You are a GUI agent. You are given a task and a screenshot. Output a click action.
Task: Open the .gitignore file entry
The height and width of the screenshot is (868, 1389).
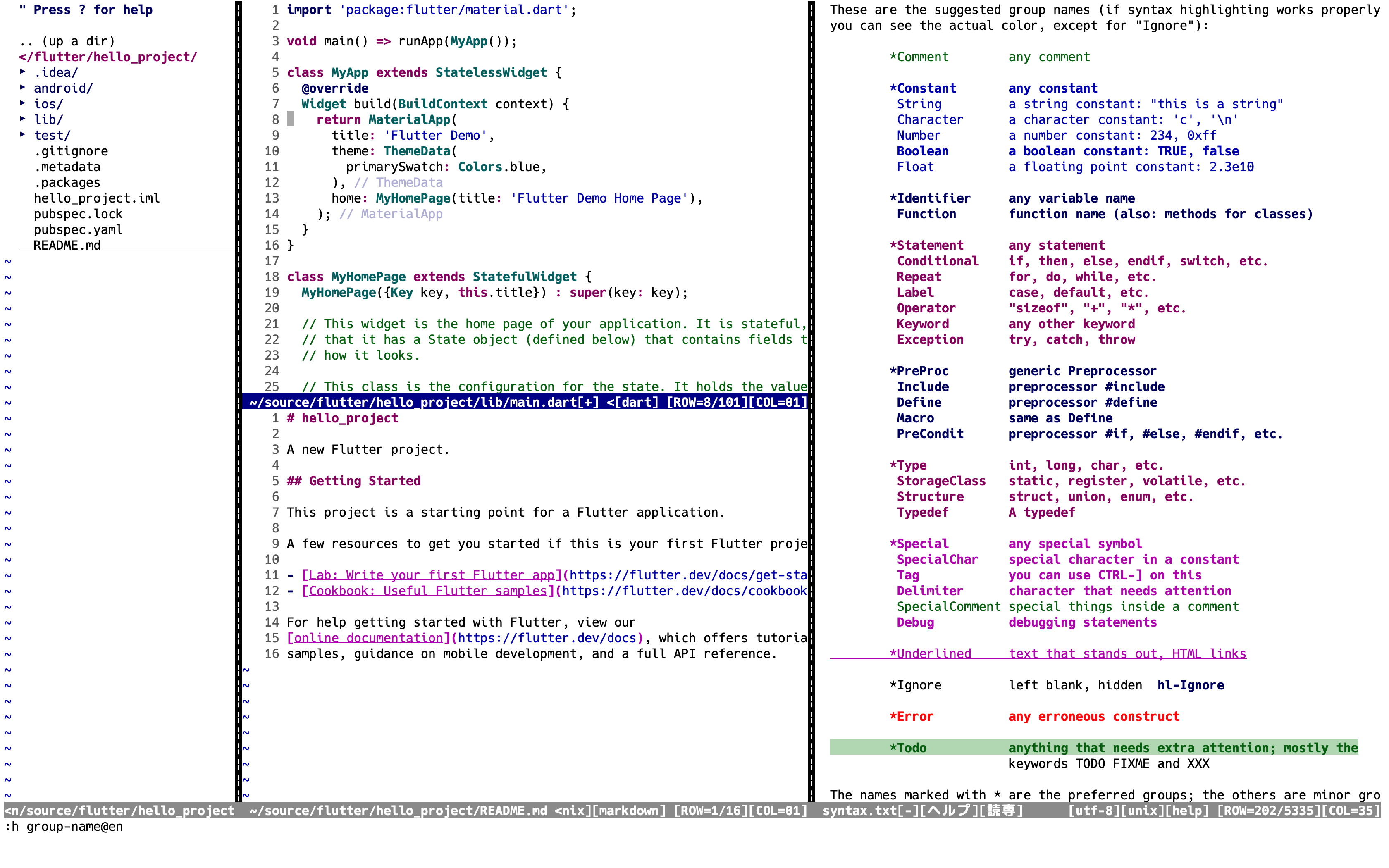(x=71, y=151)
